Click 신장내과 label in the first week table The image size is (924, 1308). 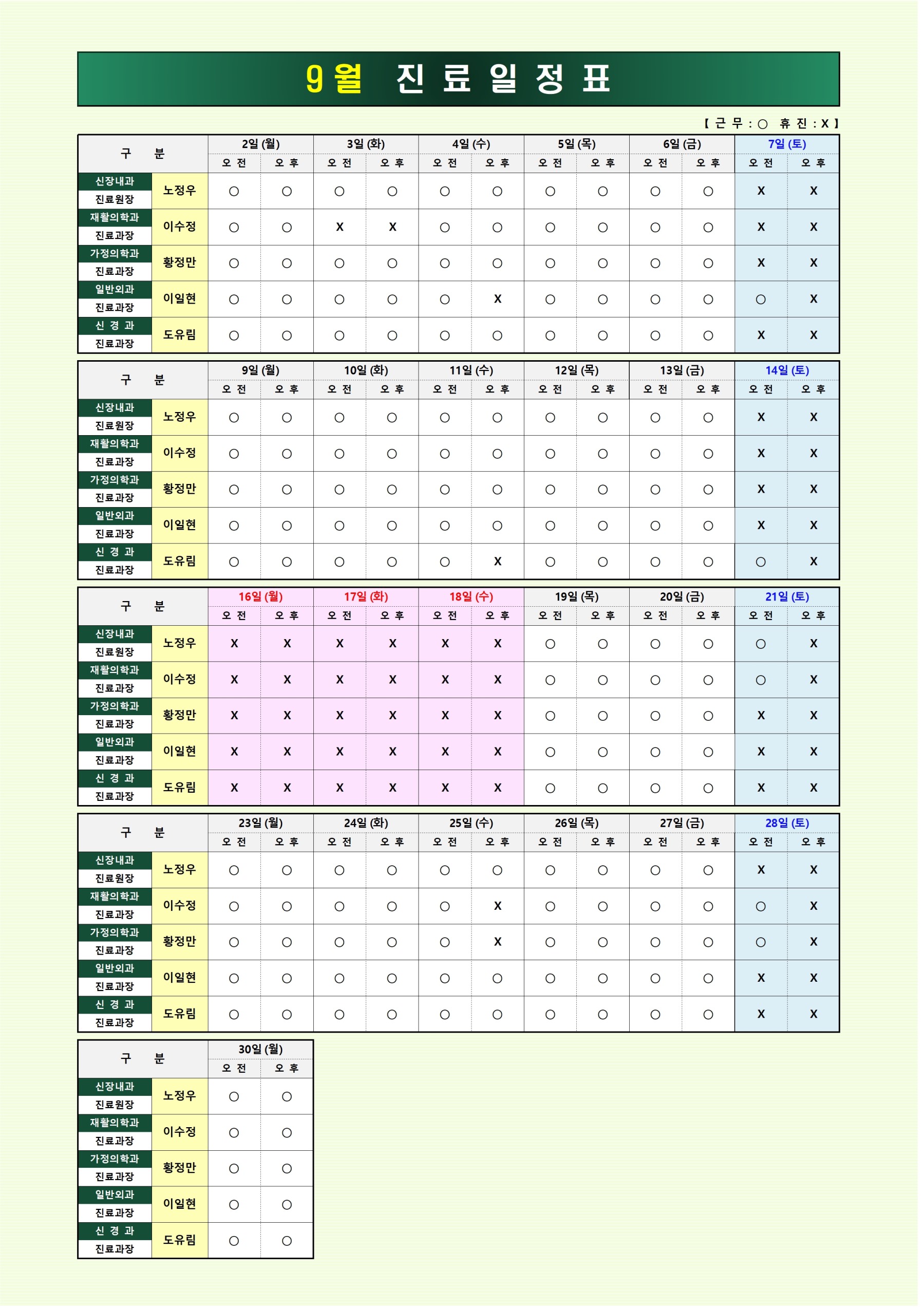[x=115, y=181]
